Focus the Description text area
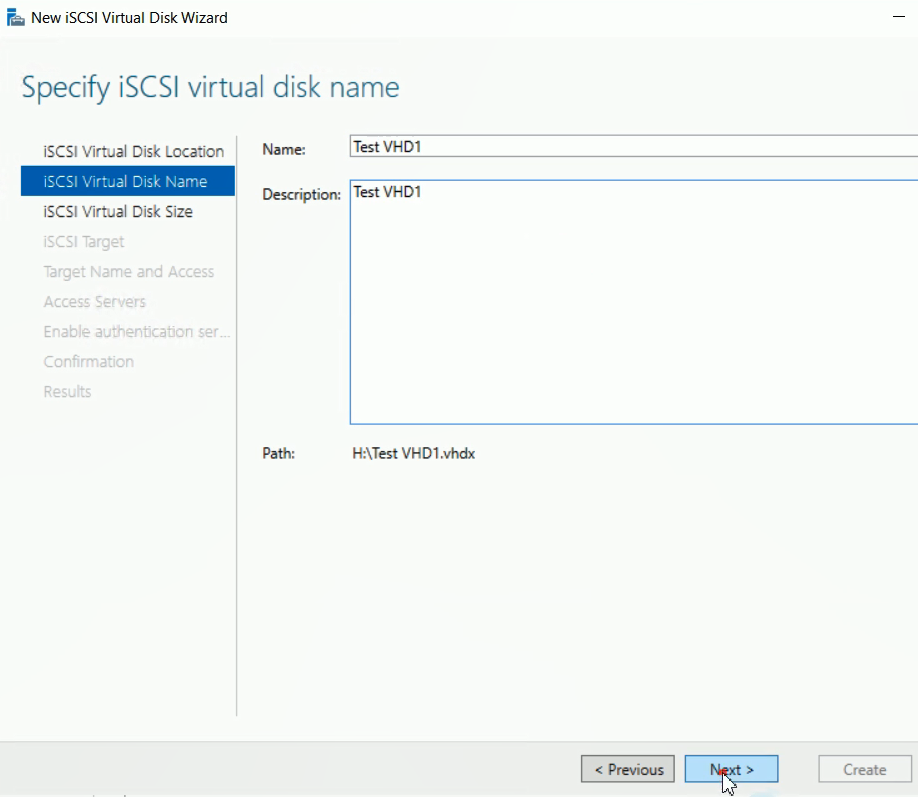 [632, 302]
